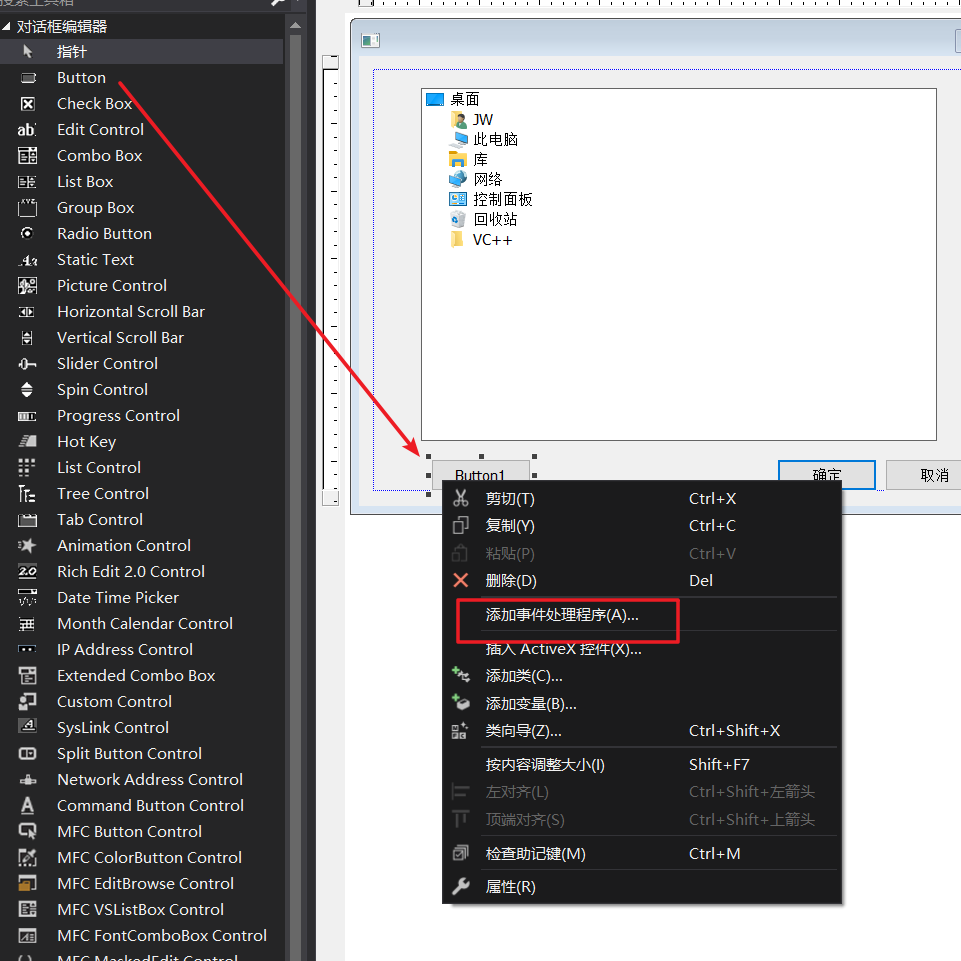Pick the Network Address Control icon

click(28, 780)
